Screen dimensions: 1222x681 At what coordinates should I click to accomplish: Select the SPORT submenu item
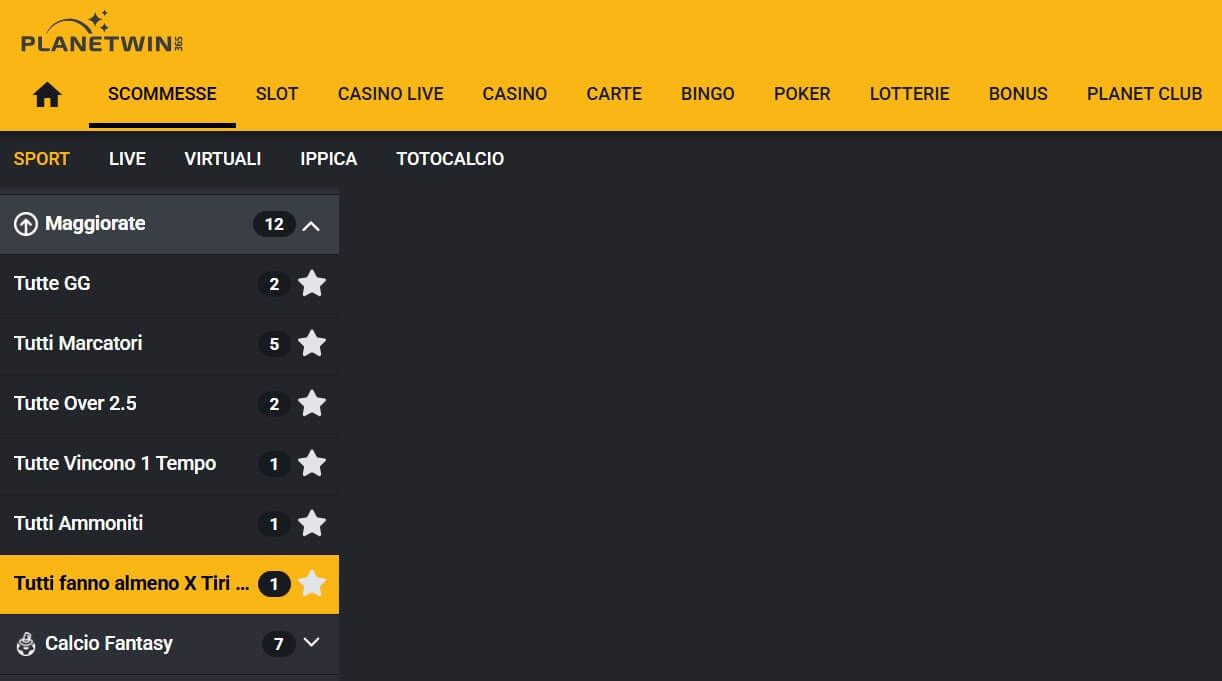(x=42, y=159)
